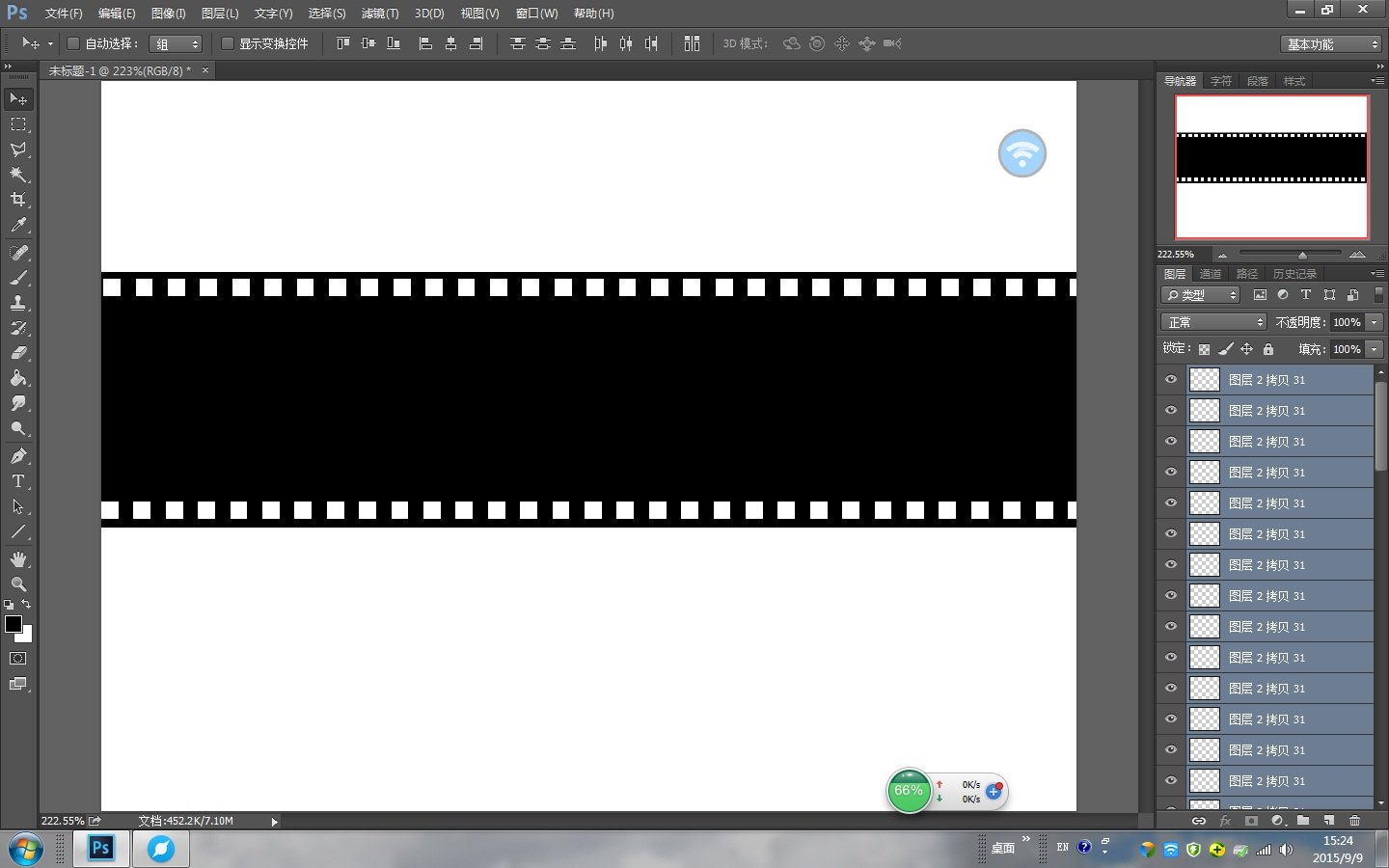Switch to the 历史记录 tab

1294,274
